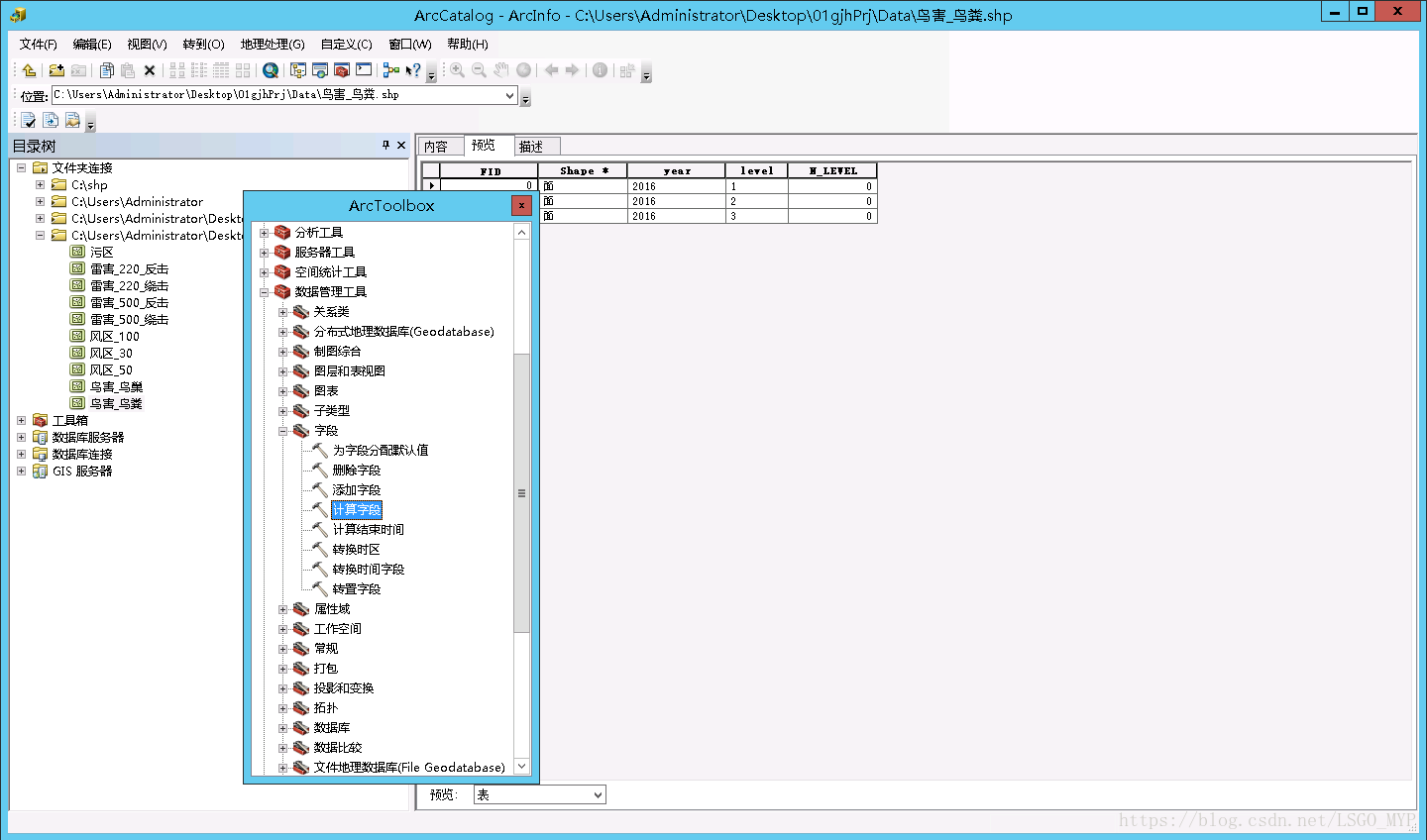This screenshot has width=1427, height=840.
Task: Click the Up One Level toolbar icon
Action: click(x=29, y=70)
